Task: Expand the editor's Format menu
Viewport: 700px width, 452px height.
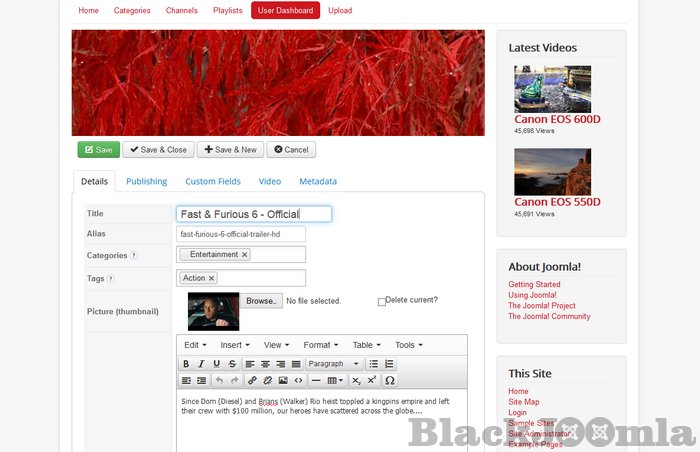Action: coord(320,345)
